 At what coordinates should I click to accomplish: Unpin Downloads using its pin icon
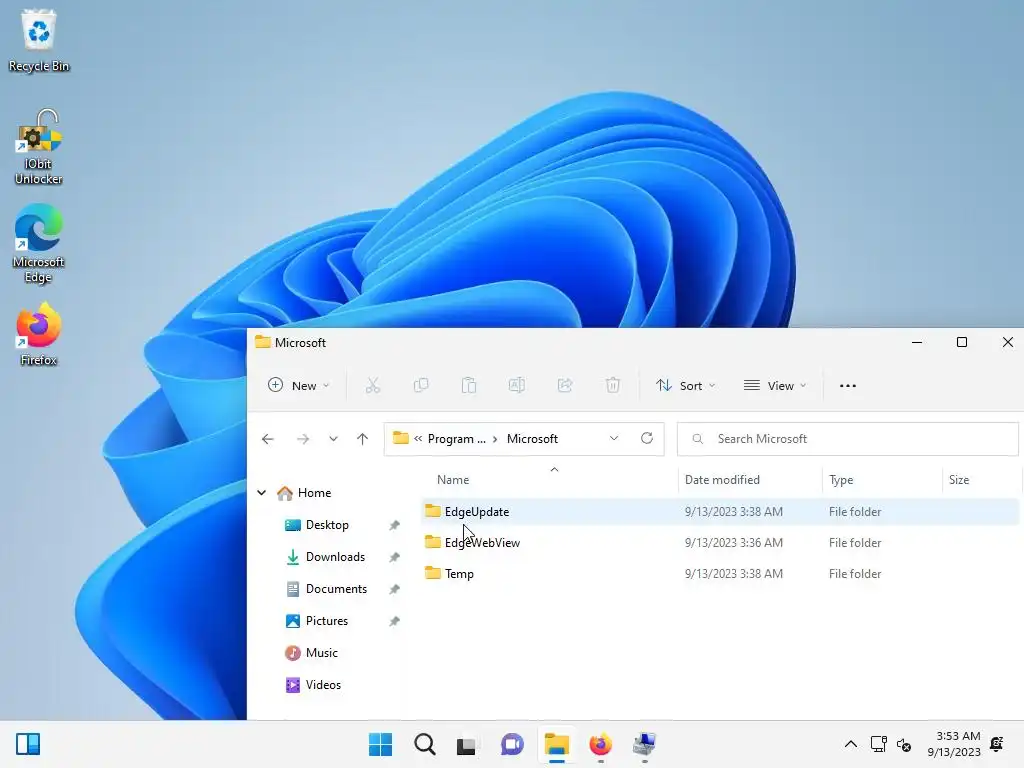click(x=394, y=557)
